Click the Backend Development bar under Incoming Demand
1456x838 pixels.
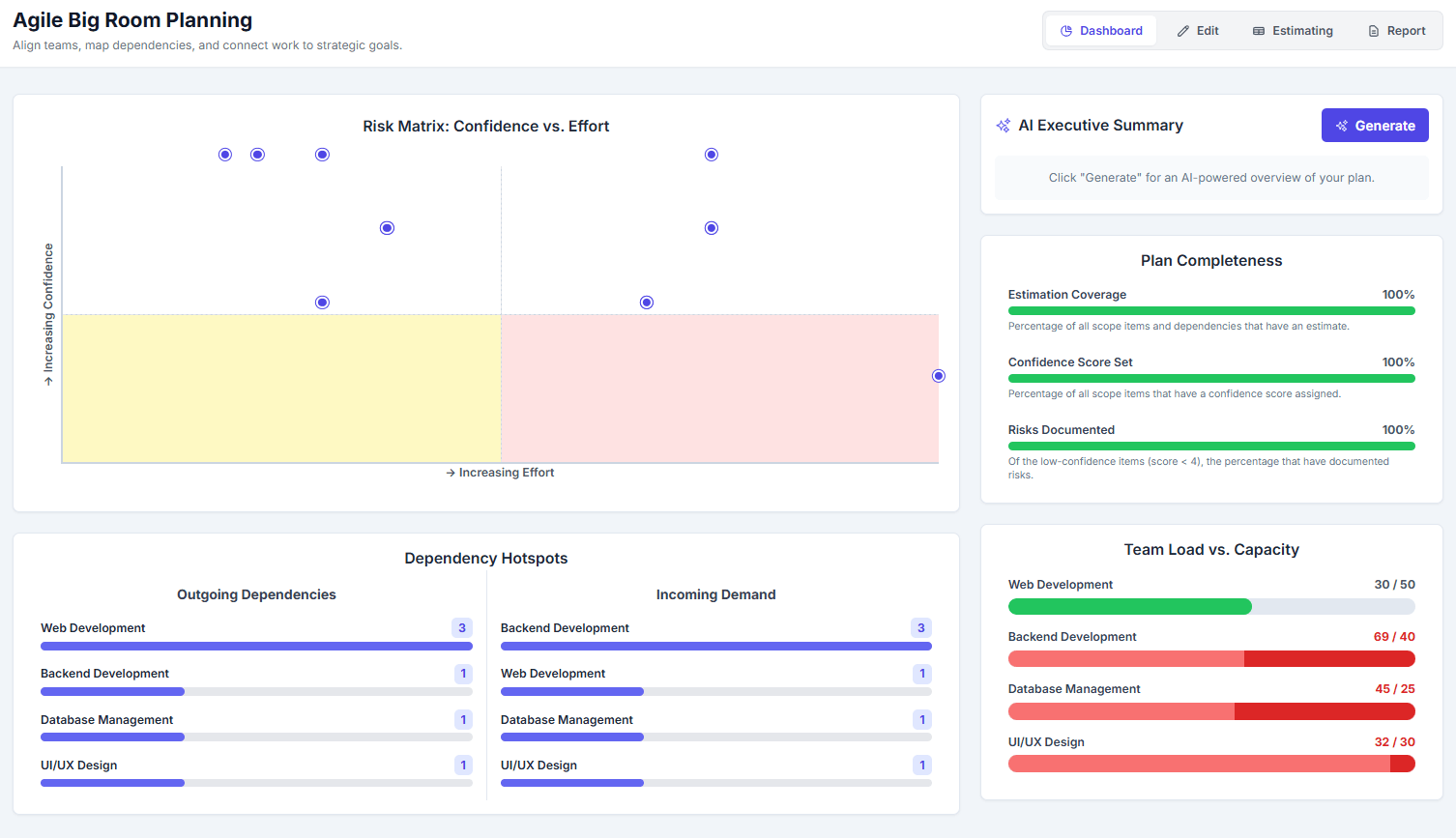click(715, 646)
